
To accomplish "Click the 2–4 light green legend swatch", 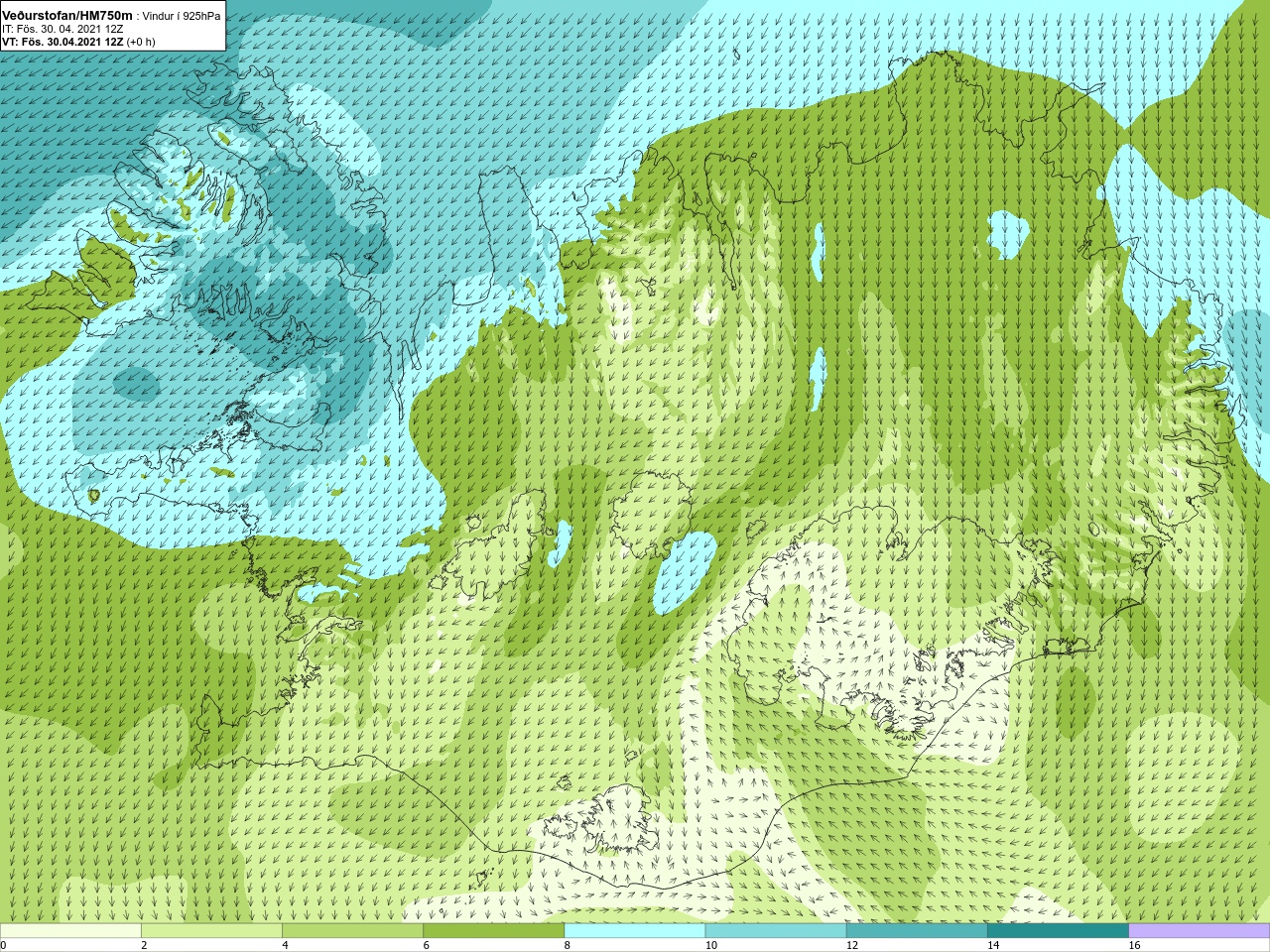I will click(211, 931).
